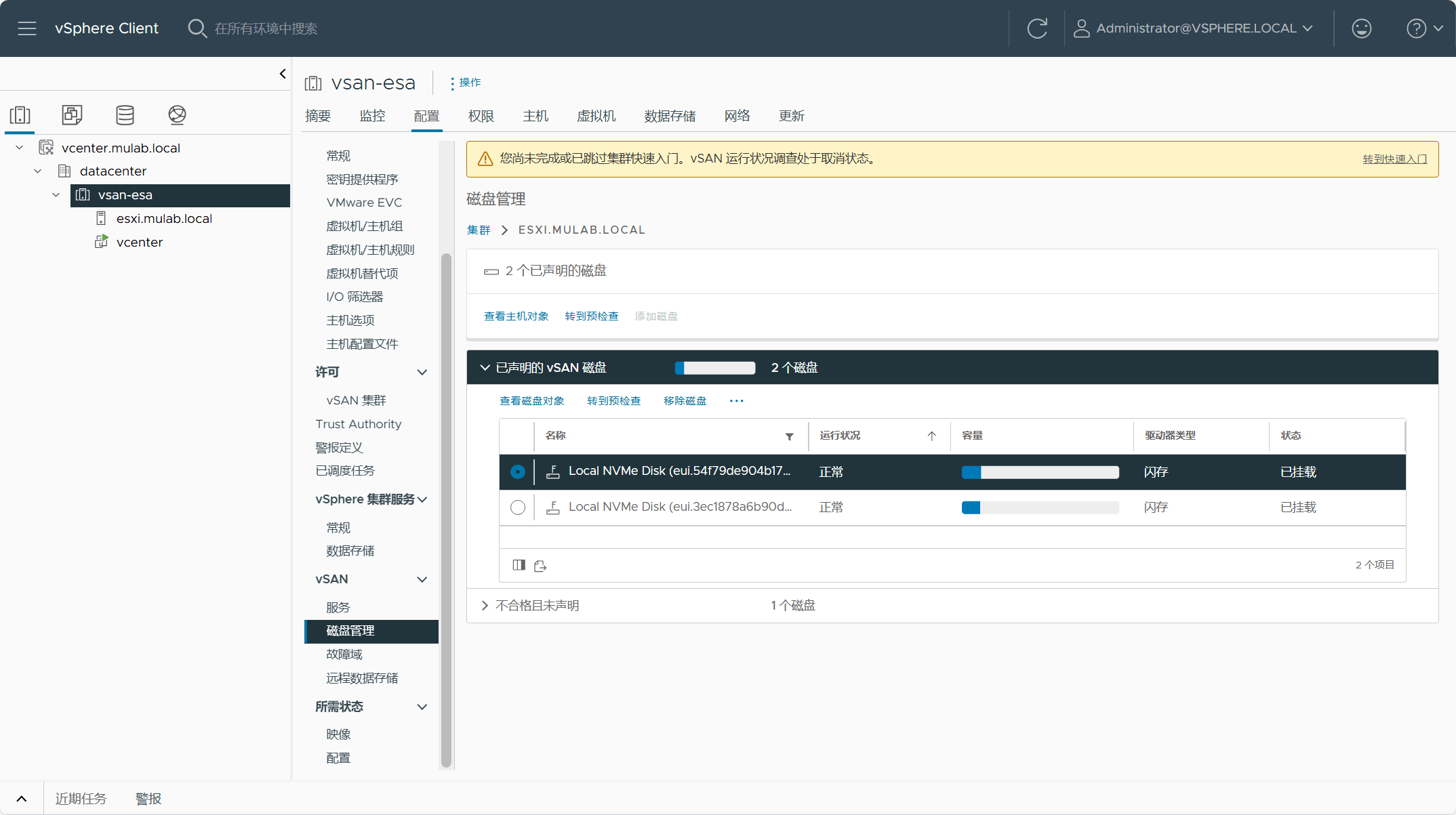The height and width of the screenshot is (815, 1456).
Task: Open the name column filter icon
Action: click(789, 436)
